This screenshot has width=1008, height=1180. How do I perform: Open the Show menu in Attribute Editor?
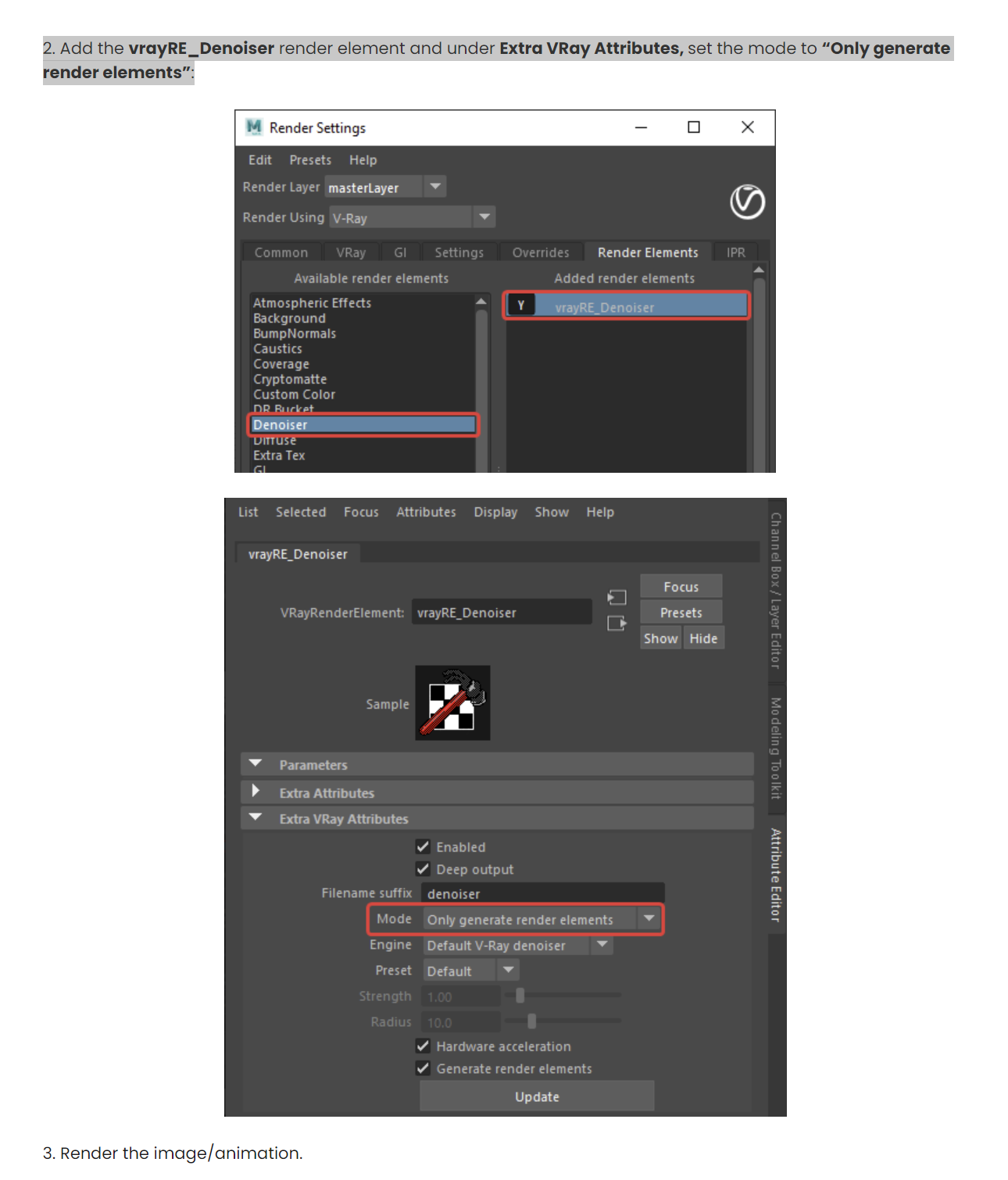point(552,512)
